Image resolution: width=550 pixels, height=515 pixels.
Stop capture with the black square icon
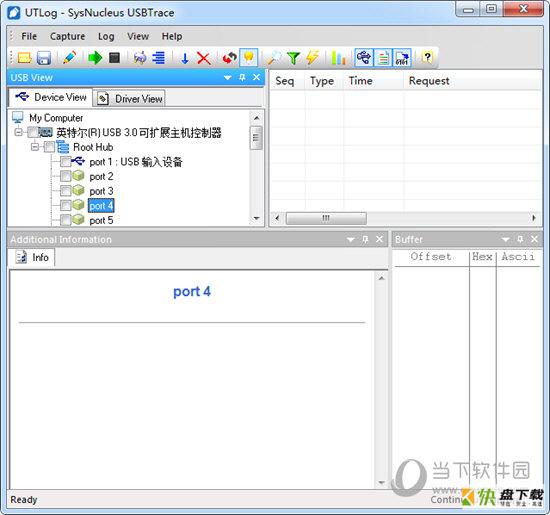[x=114, y=58]
